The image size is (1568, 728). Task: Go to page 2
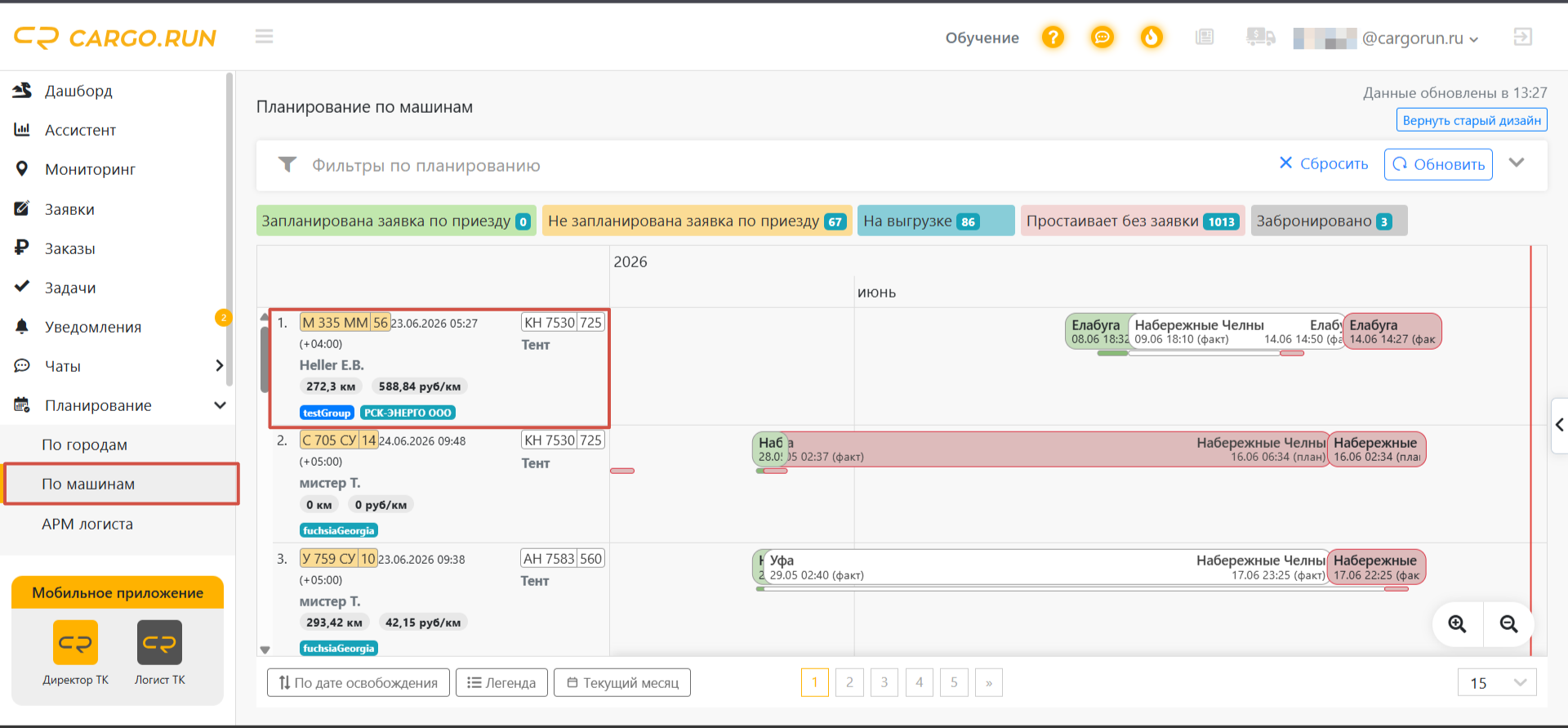click(849, 682)
